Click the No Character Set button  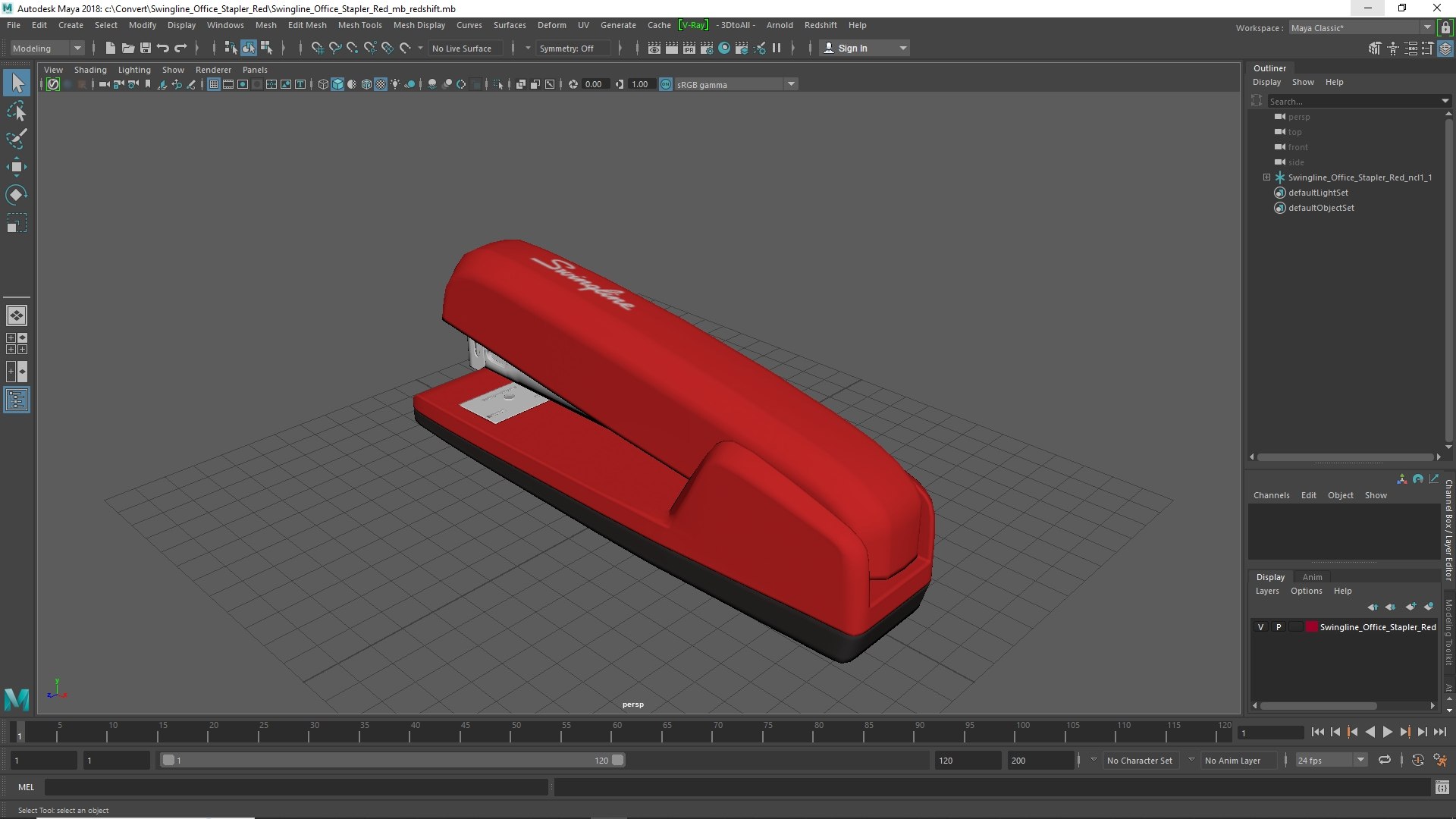pos(1139,760)
